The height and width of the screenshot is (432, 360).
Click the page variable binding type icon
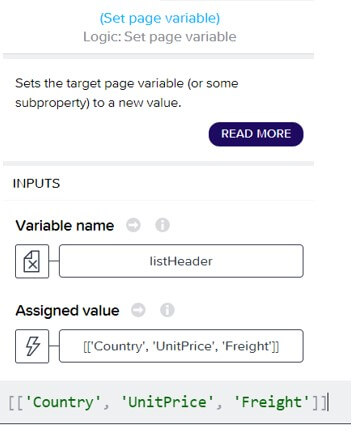pyautogui.click(x=32, y=261)
